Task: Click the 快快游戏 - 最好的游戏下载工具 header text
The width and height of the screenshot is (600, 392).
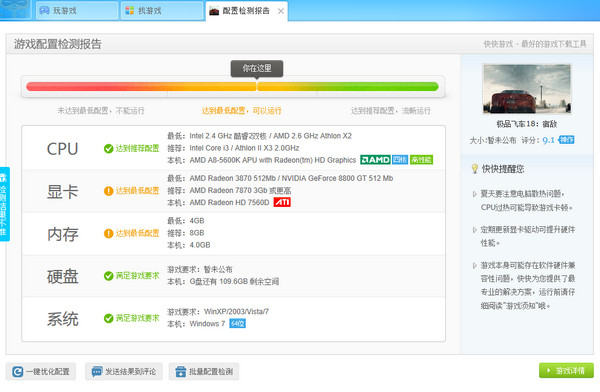Action: point(535,44)
